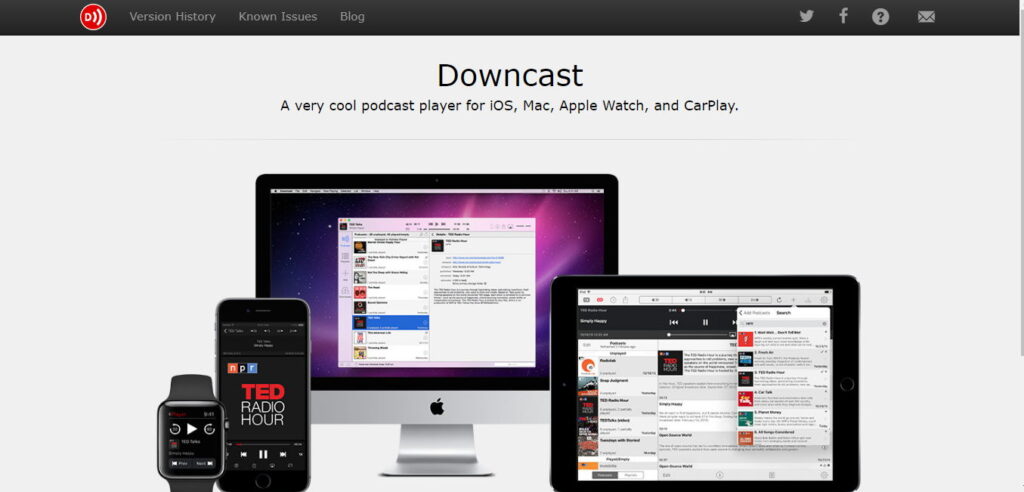The height and width of the screenshot is (492, 1024).
Task: Click the iPad screen in the product image
Action: (705, 385)
